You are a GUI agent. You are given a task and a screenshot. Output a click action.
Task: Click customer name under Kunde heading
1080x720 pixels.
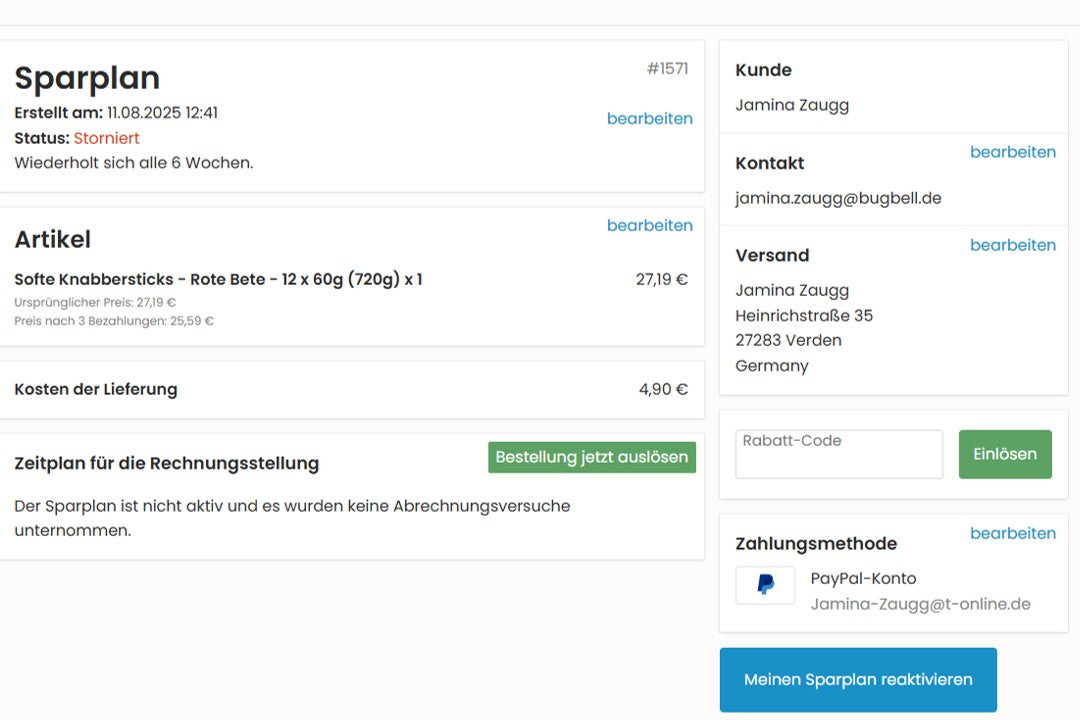(792, 105)
